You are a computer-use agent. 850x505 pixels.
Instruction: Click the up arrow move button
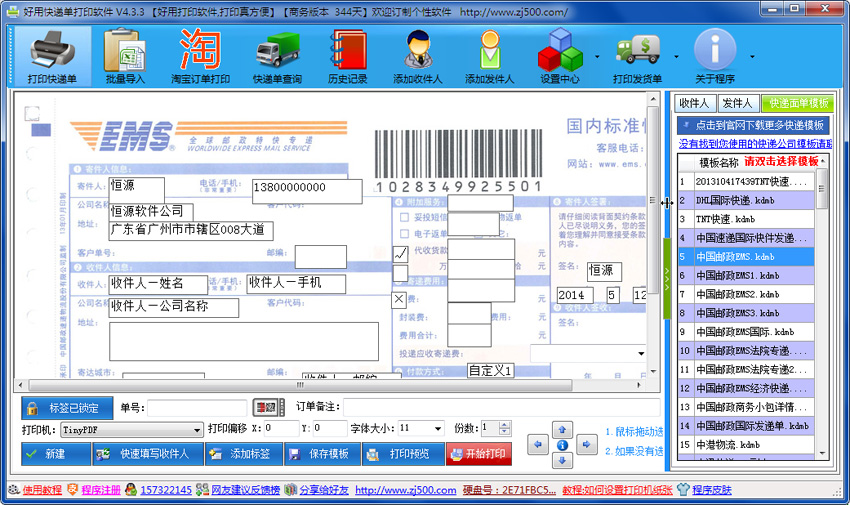point(562,430)
